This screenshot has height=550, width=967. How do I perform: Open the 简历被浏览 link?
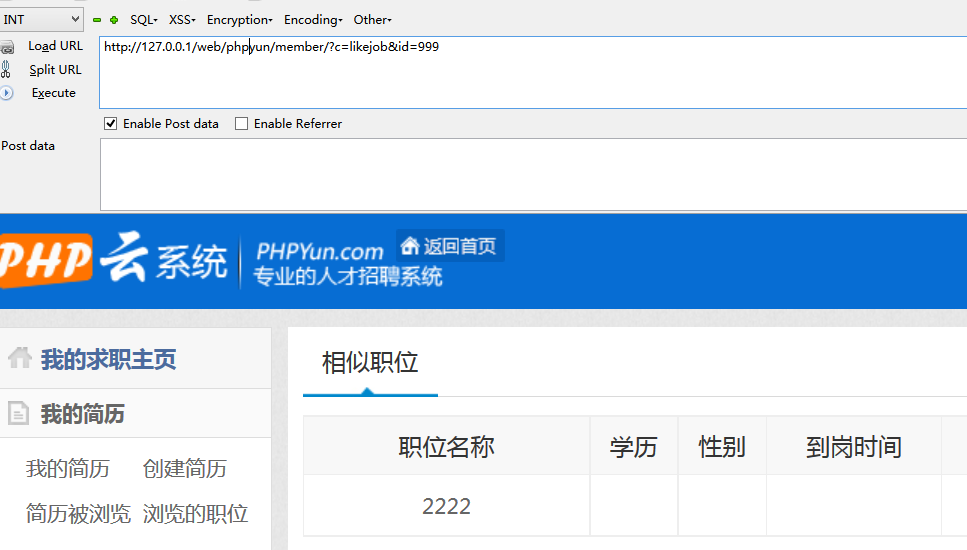(x=78, y=514)
